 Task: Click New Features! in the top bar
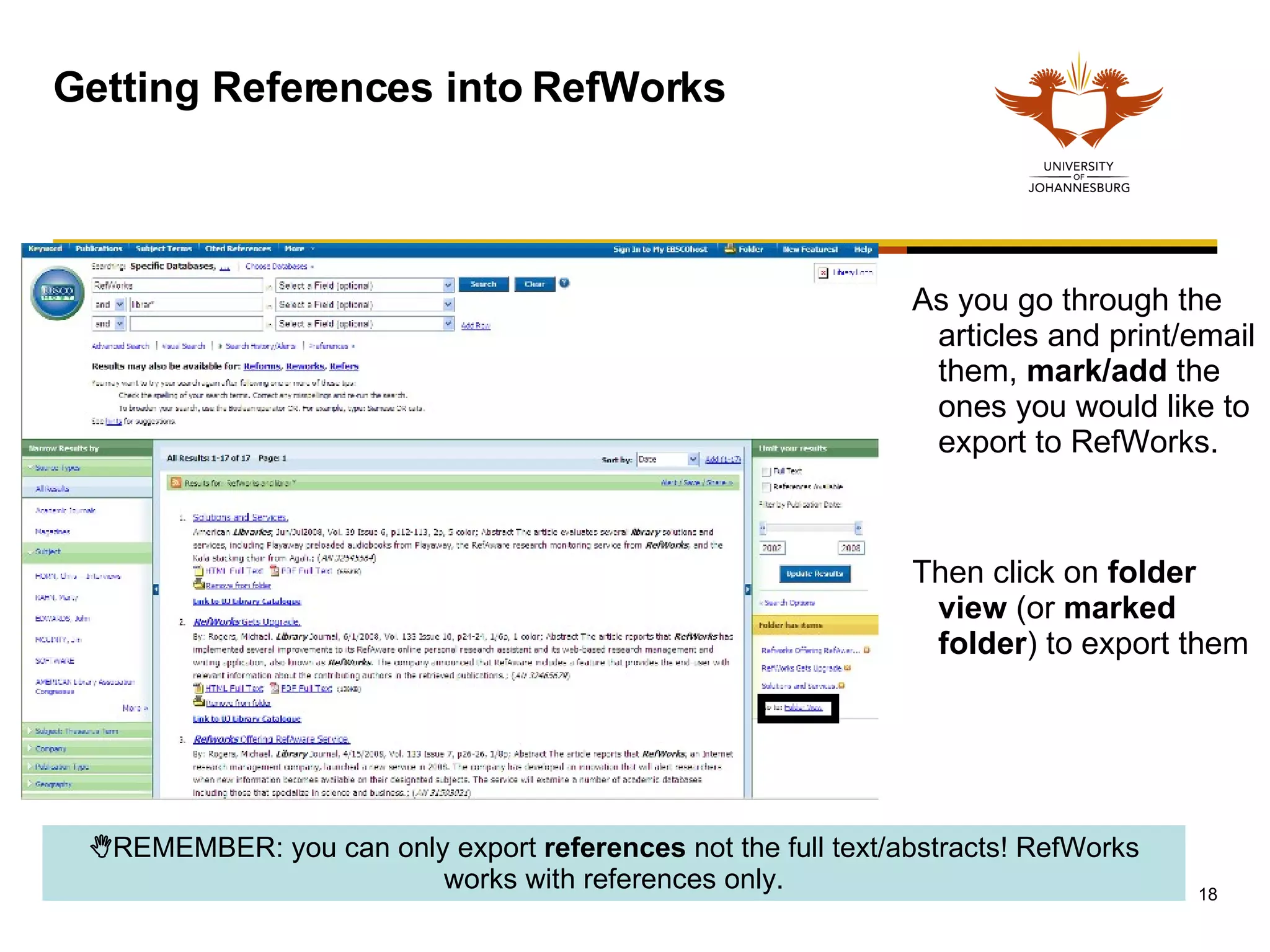[810, 249]
